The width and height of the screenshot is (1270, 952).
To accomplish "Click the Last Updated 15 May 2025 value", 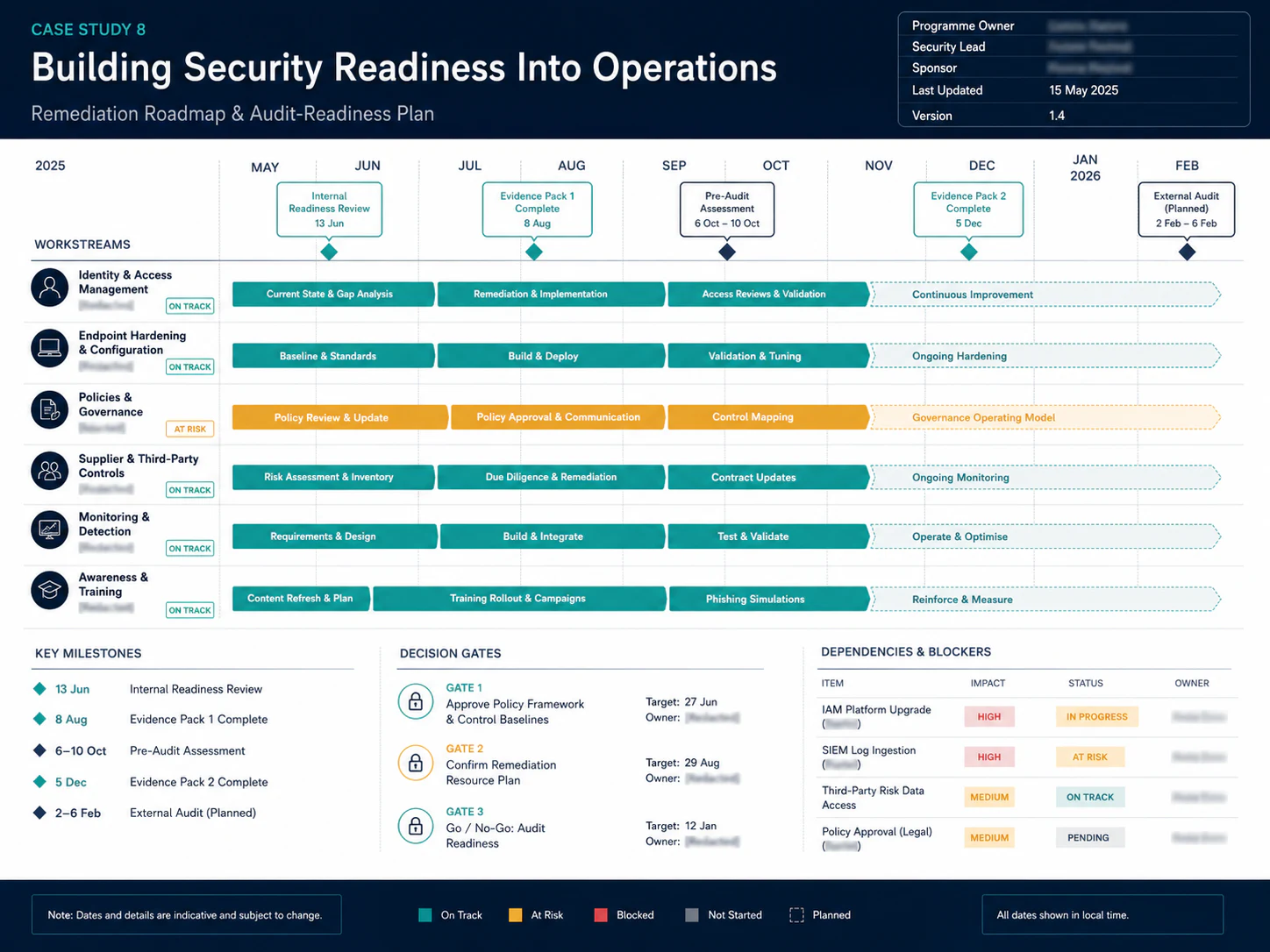I will click(1084, 90).
